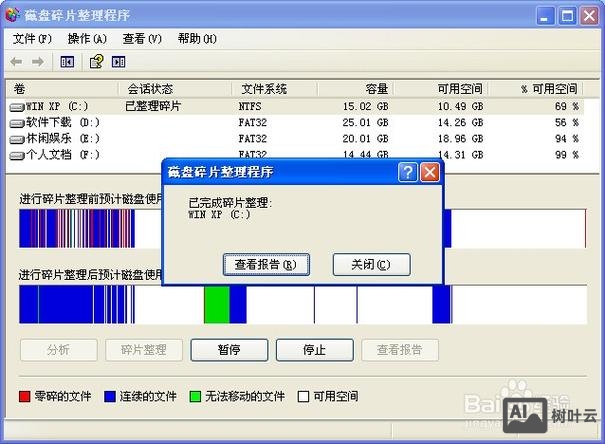Open the help properties toolbar icon
Viewport: 605px width, 444px height.
[96, 62]
